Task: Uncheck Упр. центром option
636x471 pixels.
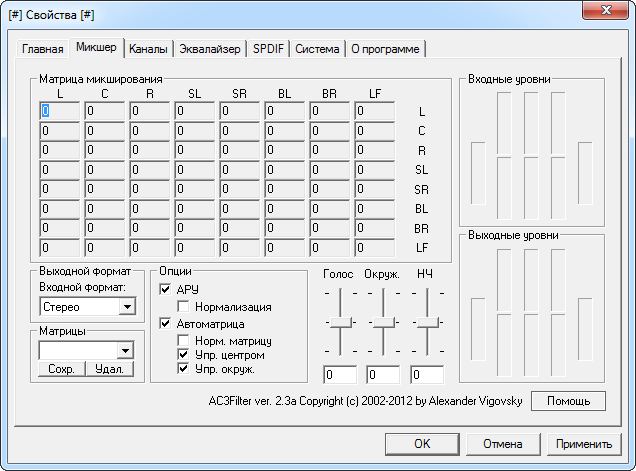Action: 184,354
